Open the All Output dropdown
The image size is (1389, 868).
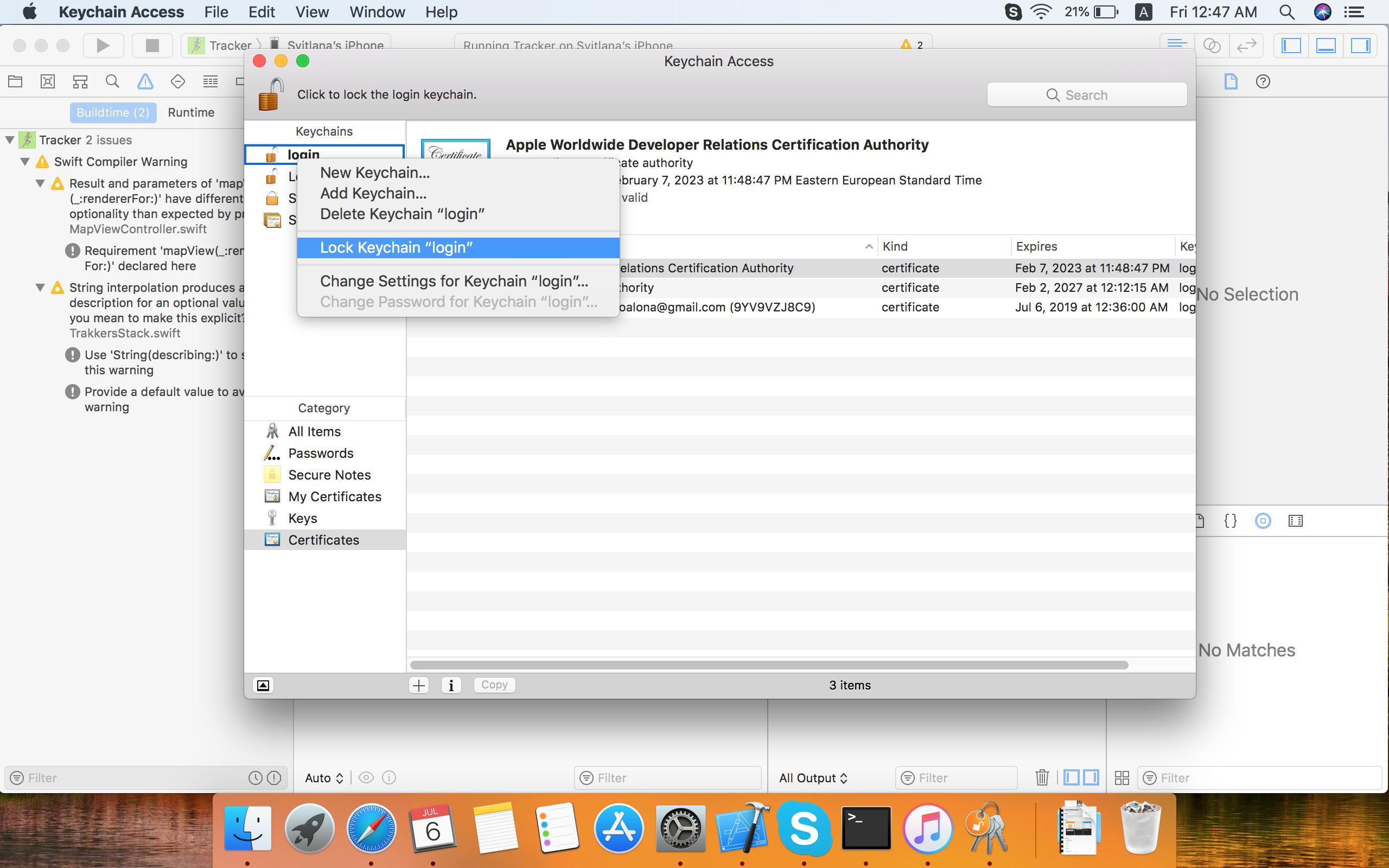pos(813,777)
